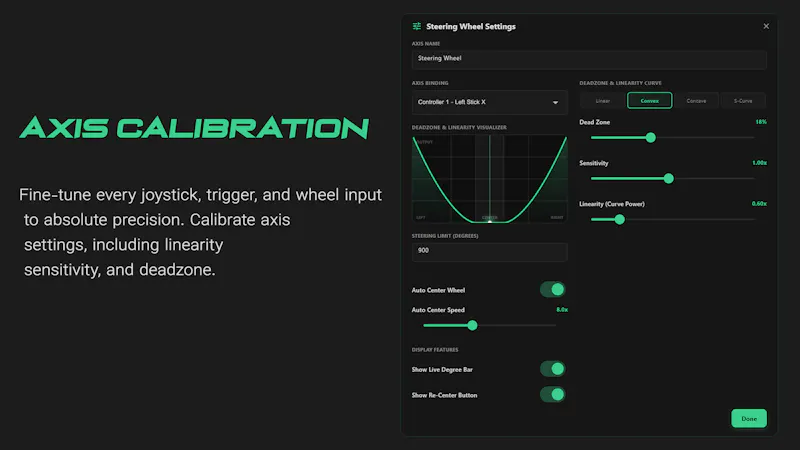The image size is (800, 450).
Task: Close the Steering Wheel Settings dialog
Action: [x=766, y=26]
